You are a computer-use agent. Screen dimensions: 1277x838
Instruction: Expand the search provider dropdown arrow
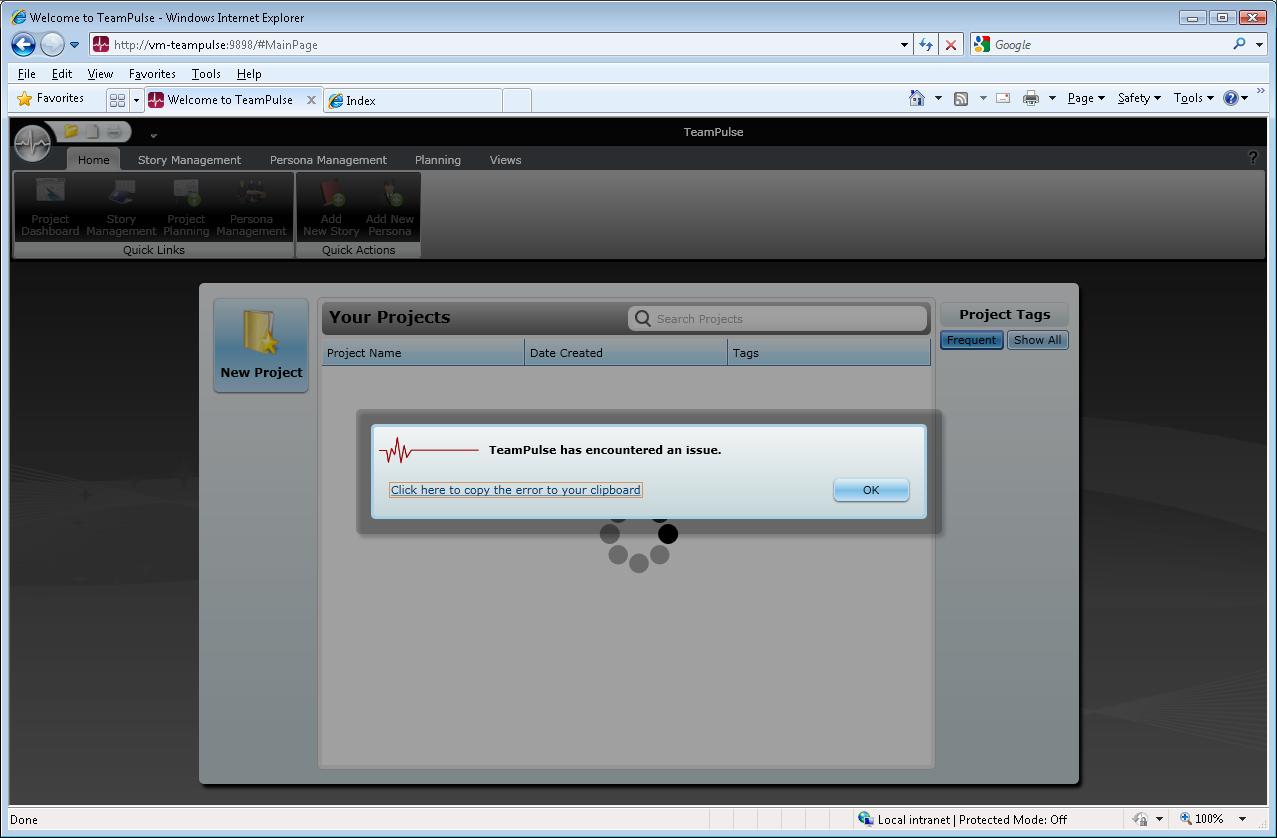click(x=1258, y=44)
